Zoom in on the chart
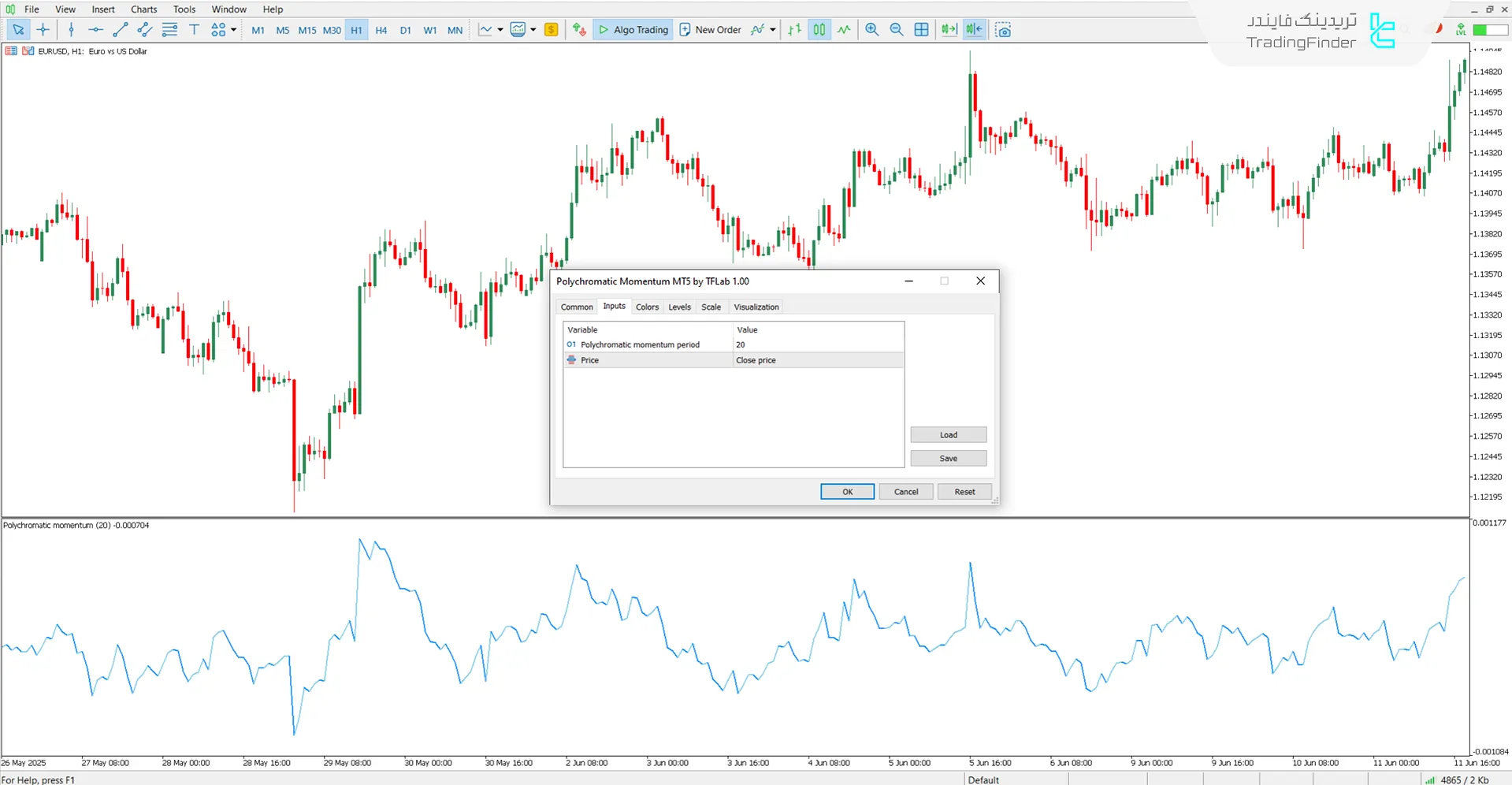The height and width of the screenshot is (785, 1512). click(871, 29)
